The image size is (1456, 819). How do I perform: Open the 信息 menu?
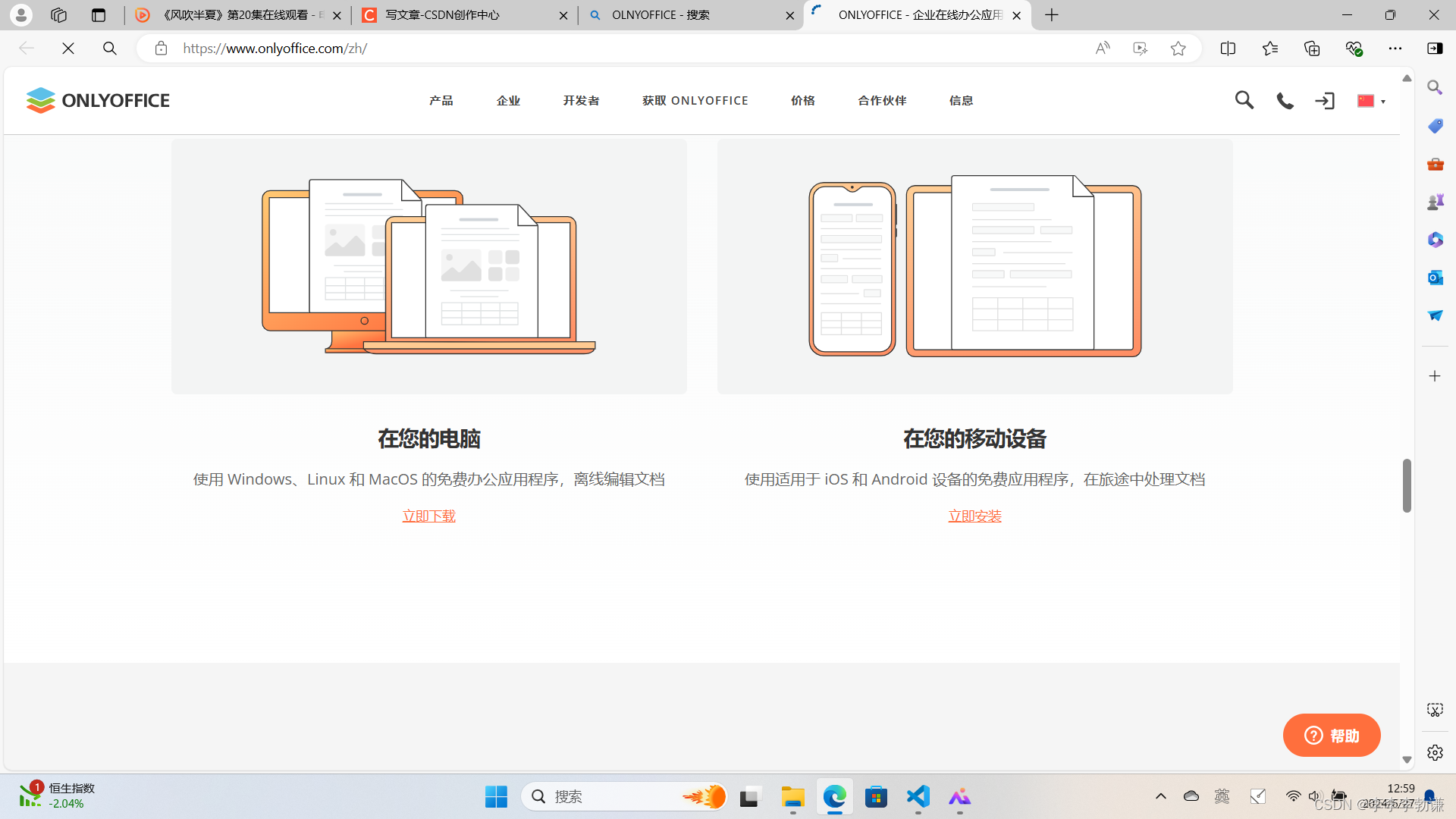coord(961,100)
